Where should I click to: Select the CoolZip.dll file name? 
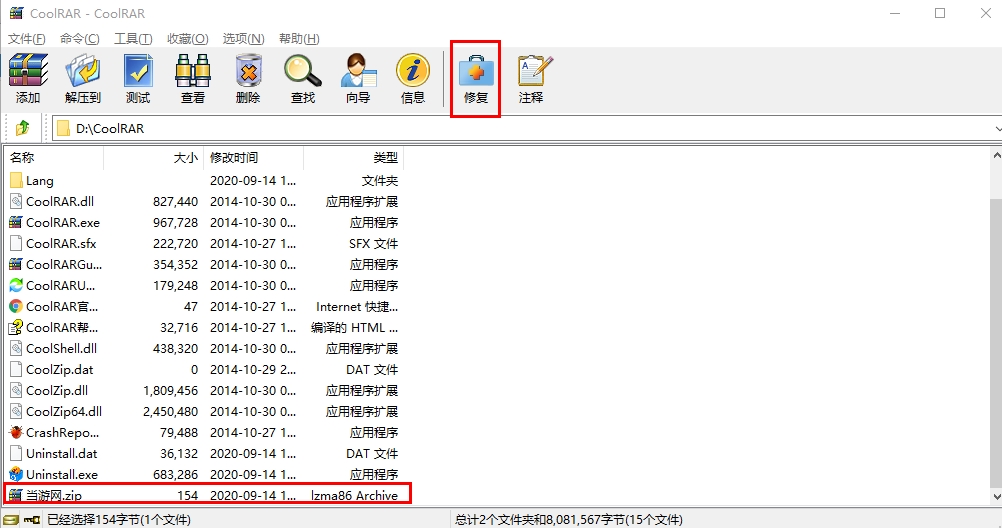(x=57, y=391)
